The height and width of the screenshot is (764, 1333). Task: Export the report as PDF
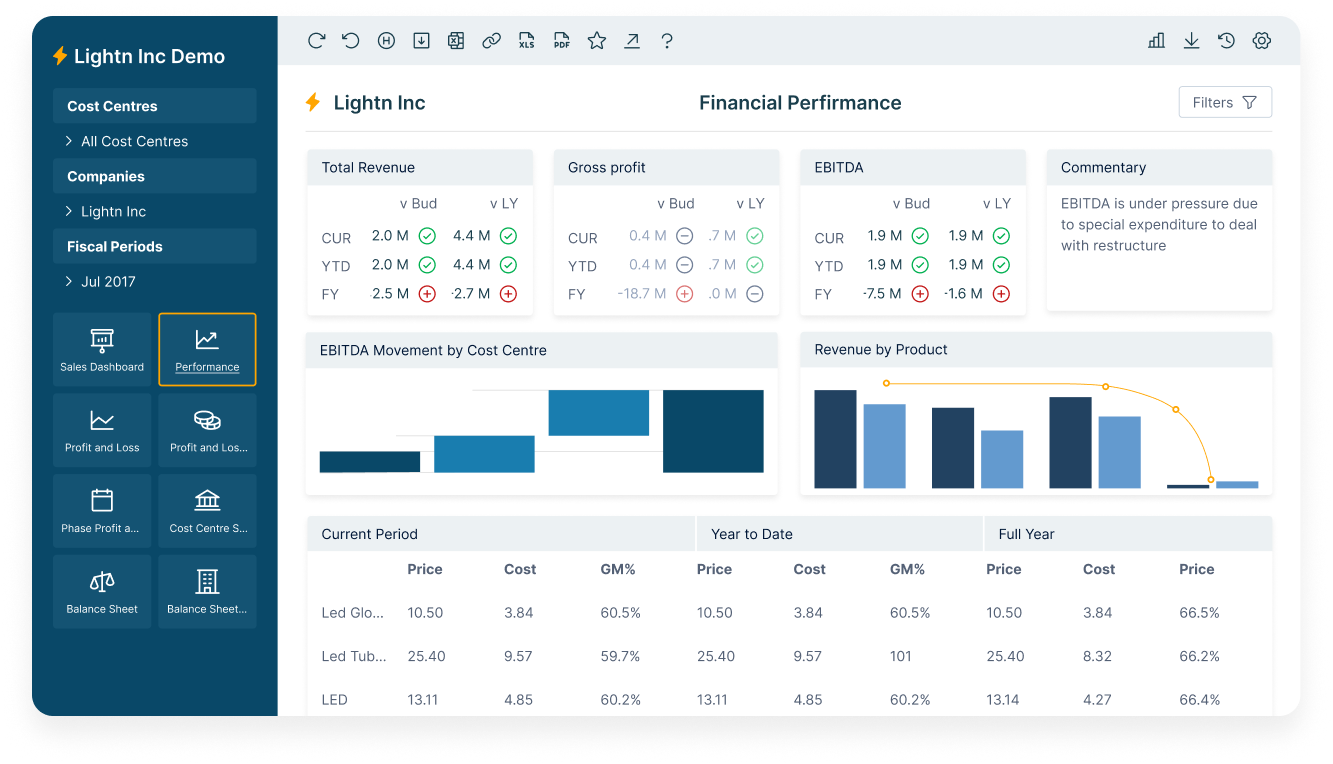[x=562, y=41]
